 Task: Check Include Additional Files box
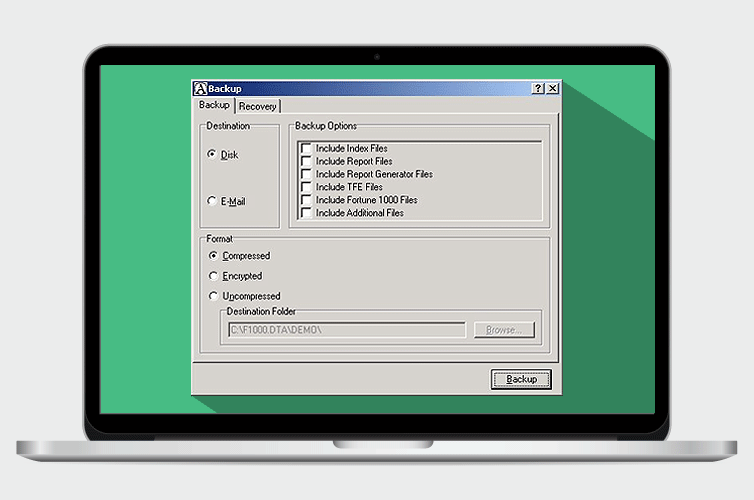(306, 212)
